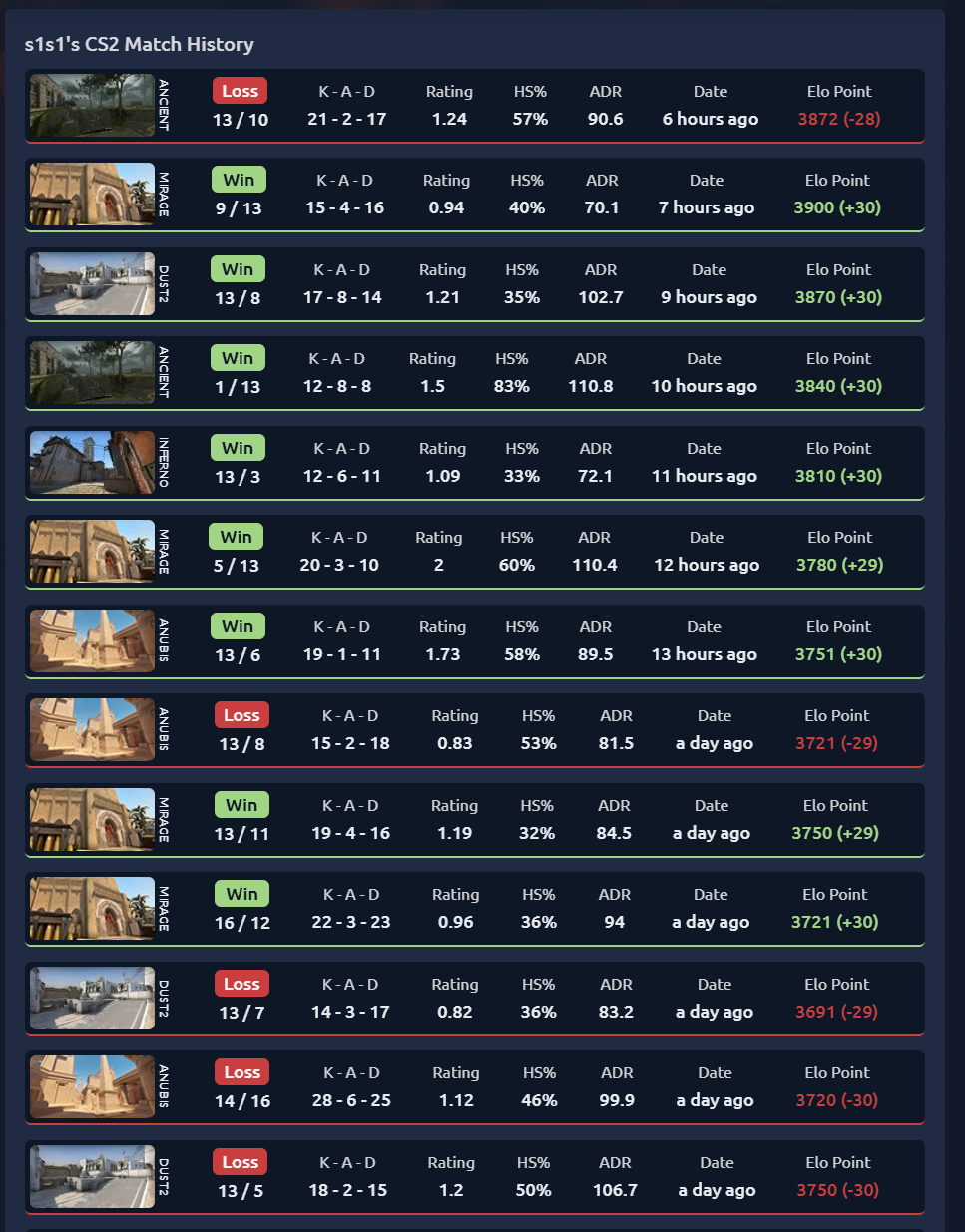The image size is (965, 1232).
Task: Select the HS% value 60%
Action: (x=516, y=565)
